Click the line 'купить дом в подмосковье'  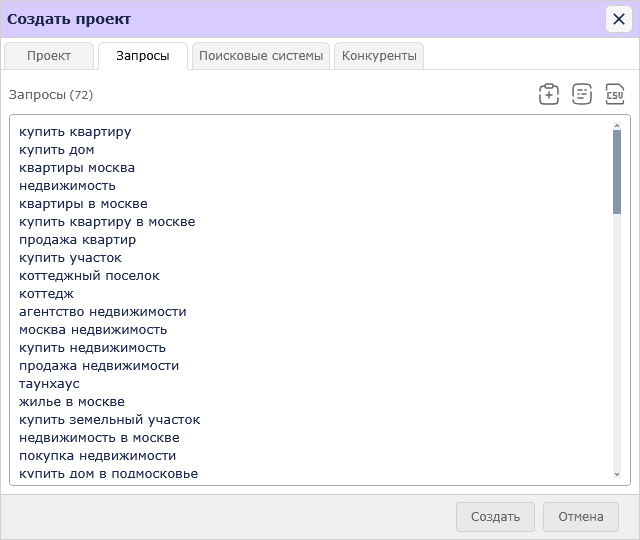pos(109,473)
